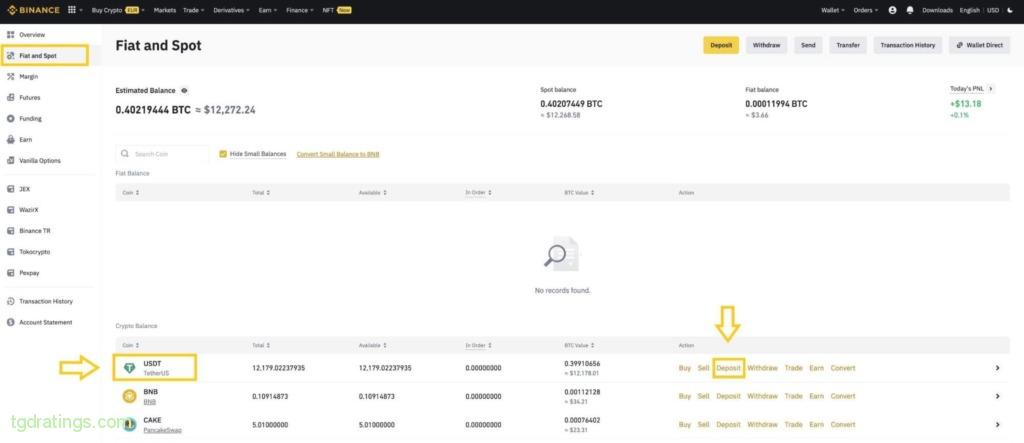The width and height of the screenshot is (1024, 443).
Task: Hide estimated balance with eye icon
Action: tap(184, 91)
